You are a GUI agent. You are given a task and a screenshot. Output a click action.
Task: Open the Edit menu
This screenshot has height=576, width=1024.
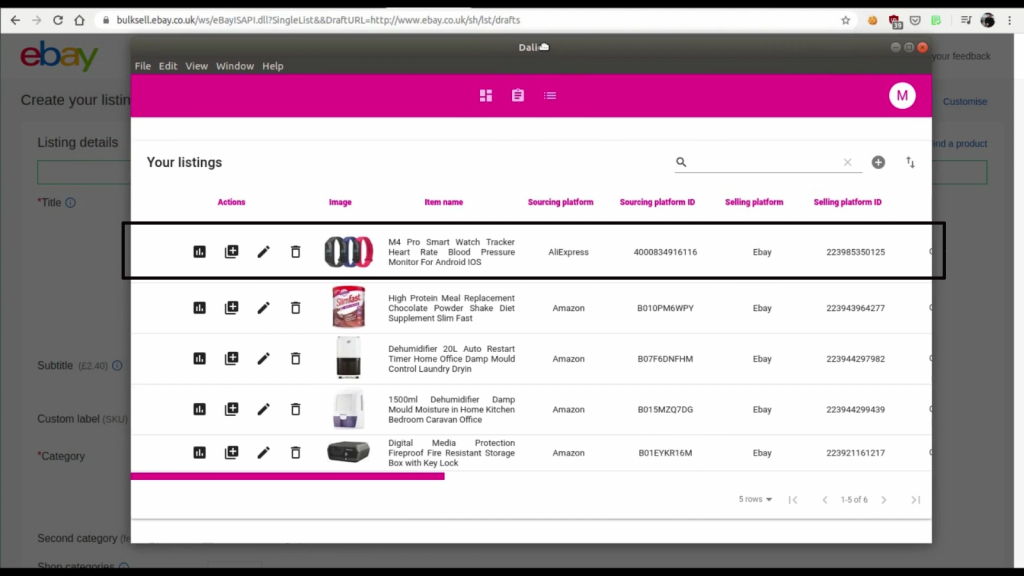click(x=168, y=66)
